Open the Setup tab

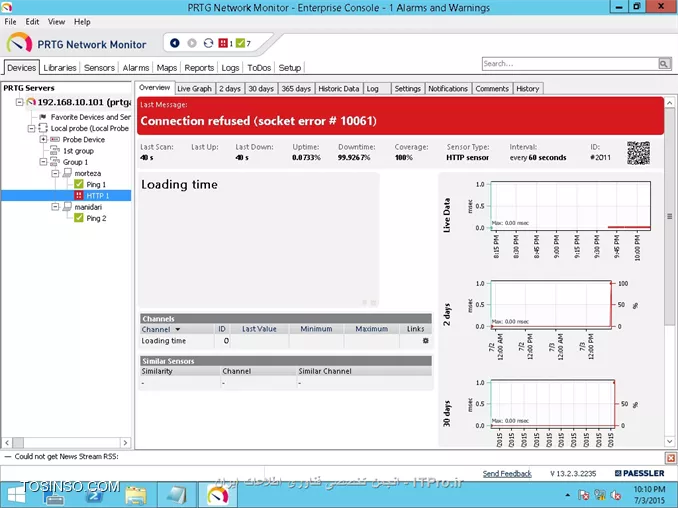coord(290,68)
